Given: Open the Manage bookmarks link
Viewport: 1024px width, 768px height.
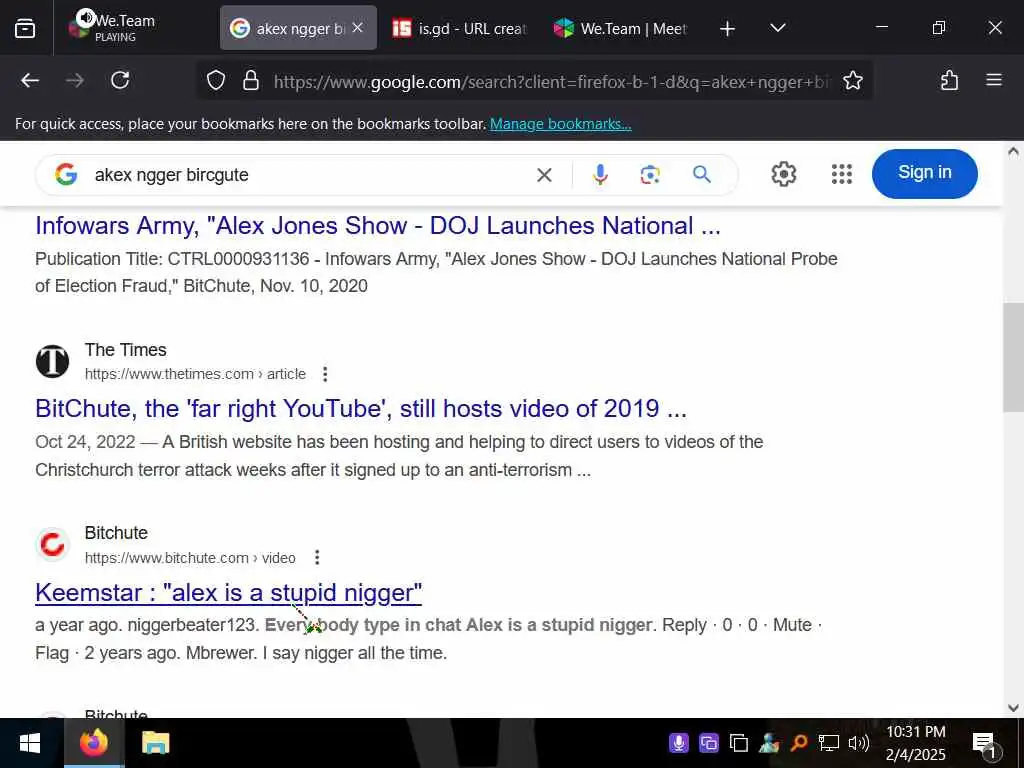Looking at the screenshot, I should click(560, 123).
